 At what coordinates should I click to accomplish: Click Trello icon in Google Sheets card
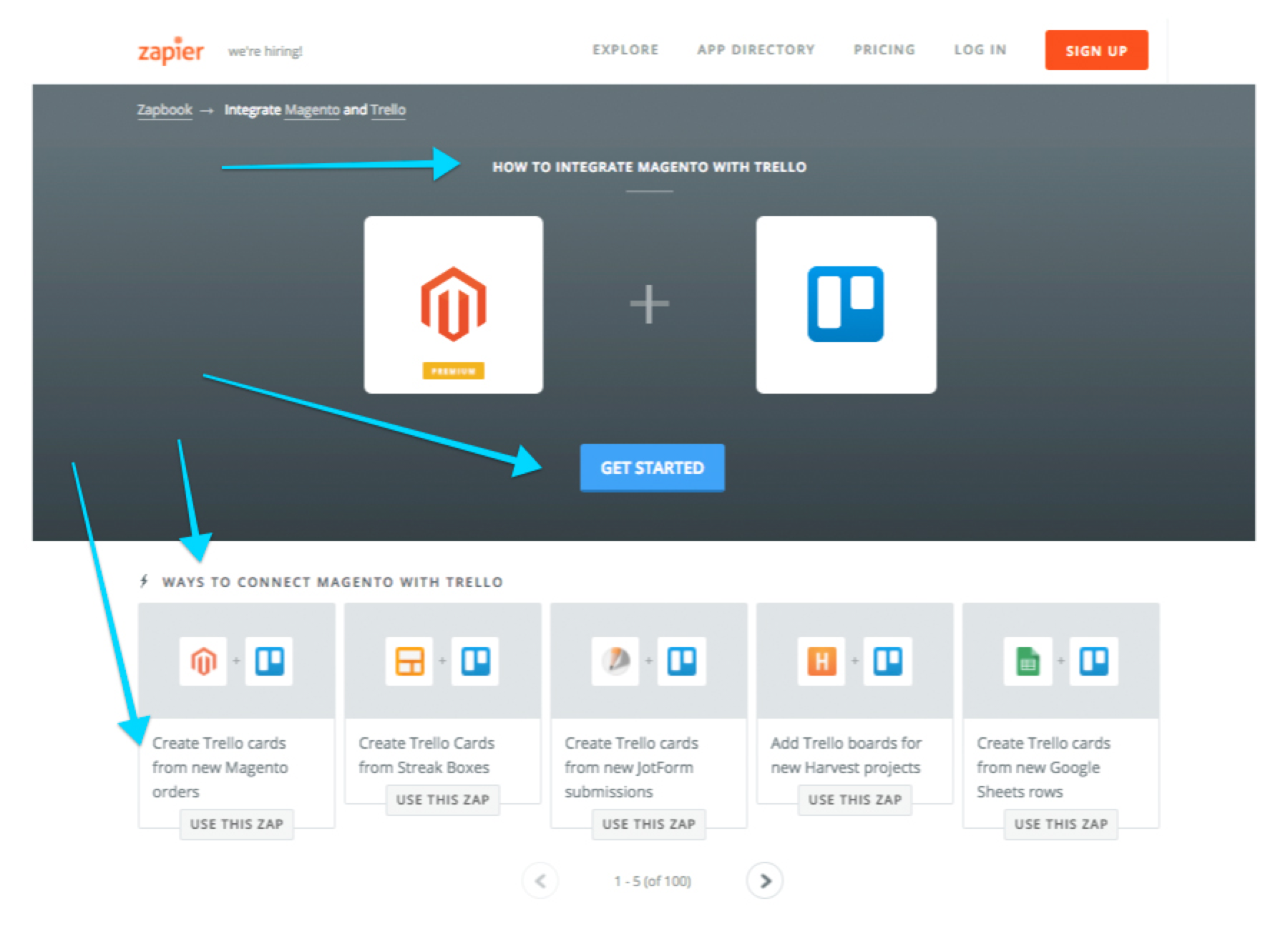coord(1093,661)
